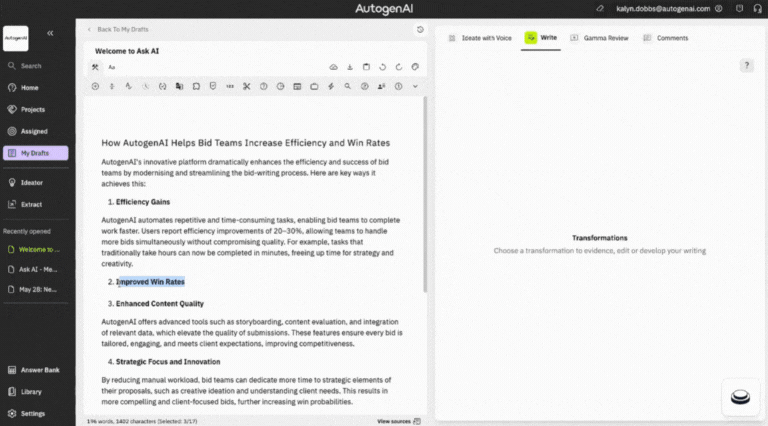Click the 'Enhanced Content Quality' heading

[x=160, y=304]
